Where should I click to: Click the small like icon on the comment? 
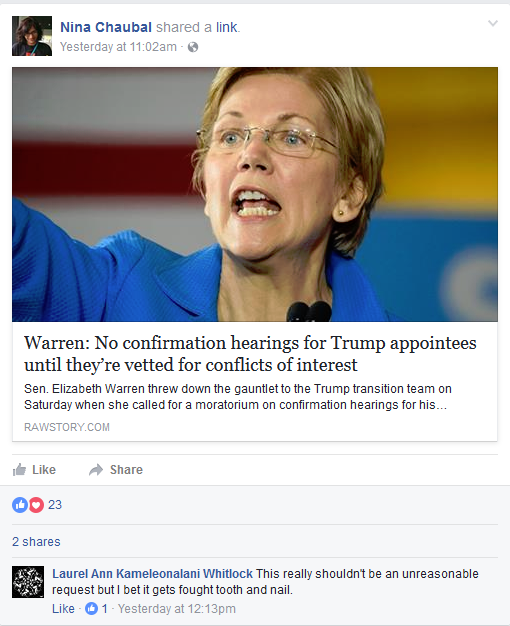click(91, 608)
